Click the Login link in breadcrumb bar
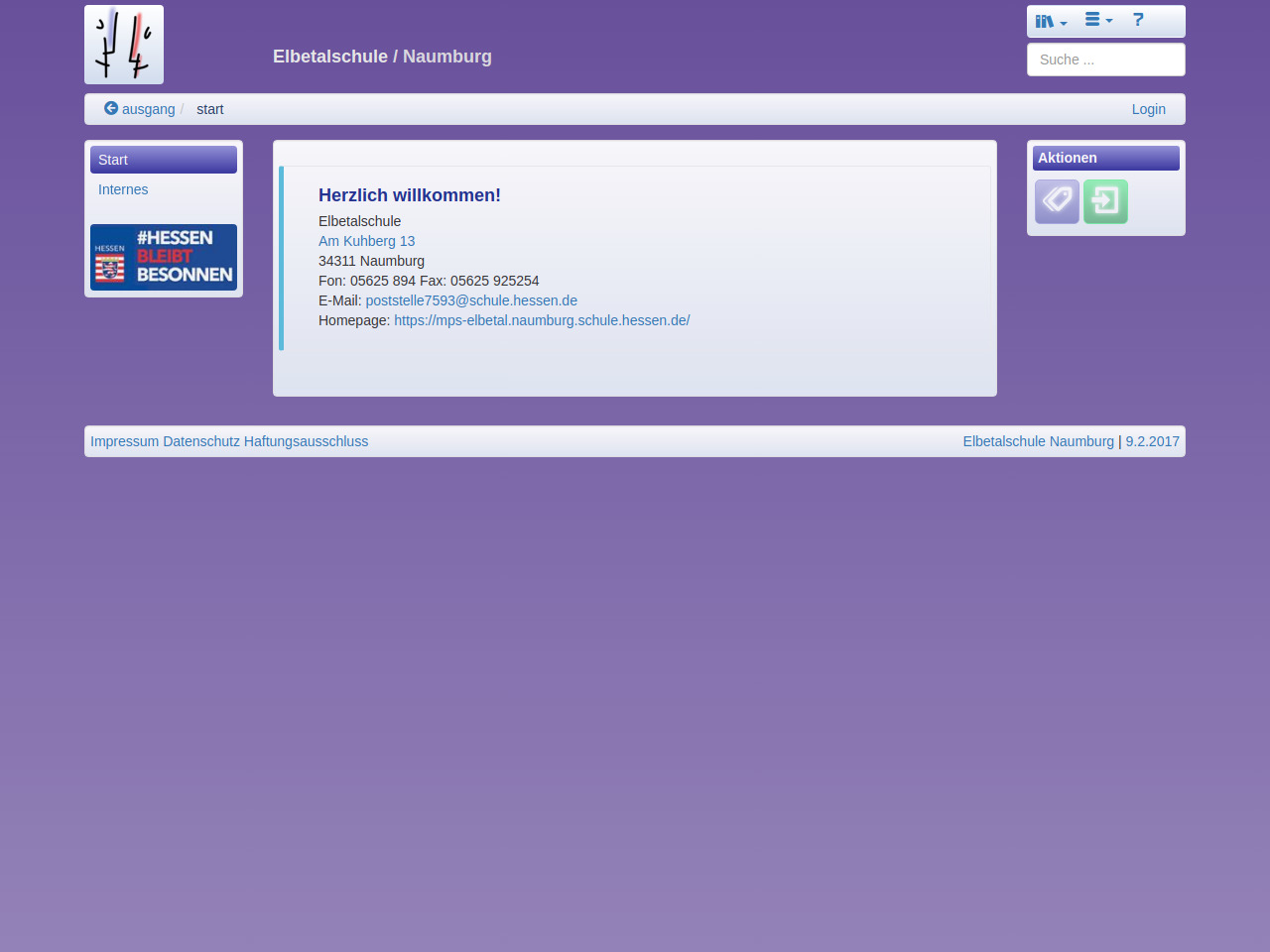The height and width of the screenshot is (952, 1270). [x=1148, y=109]
